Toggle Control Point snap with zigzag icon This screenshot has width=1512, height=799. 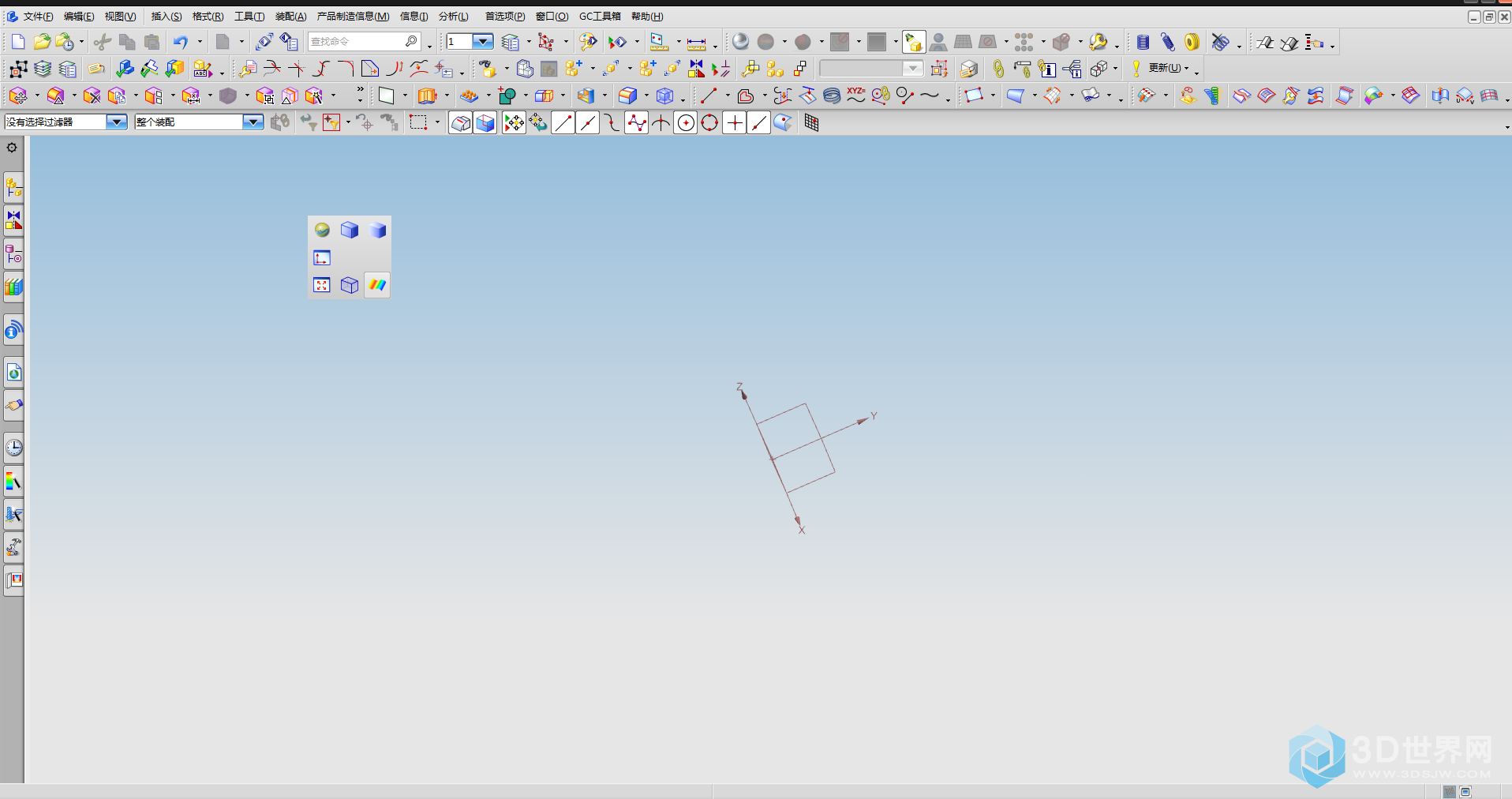tap(636, 122)
